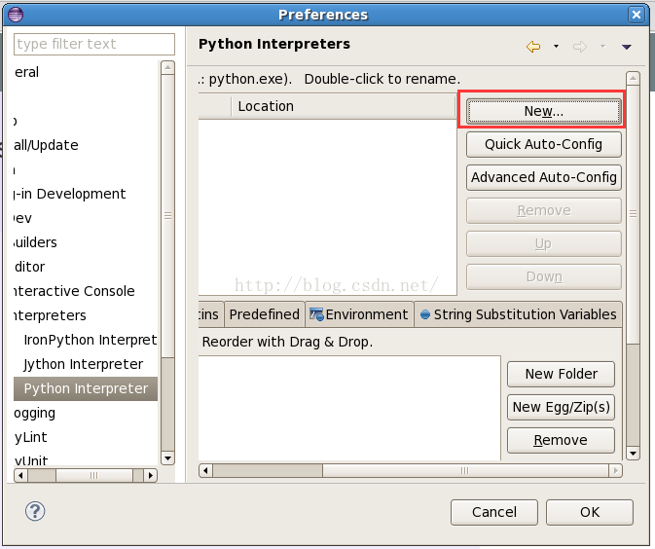Select the Builders tree item
This screenshot has width=655, height=549.
(36, 242)
